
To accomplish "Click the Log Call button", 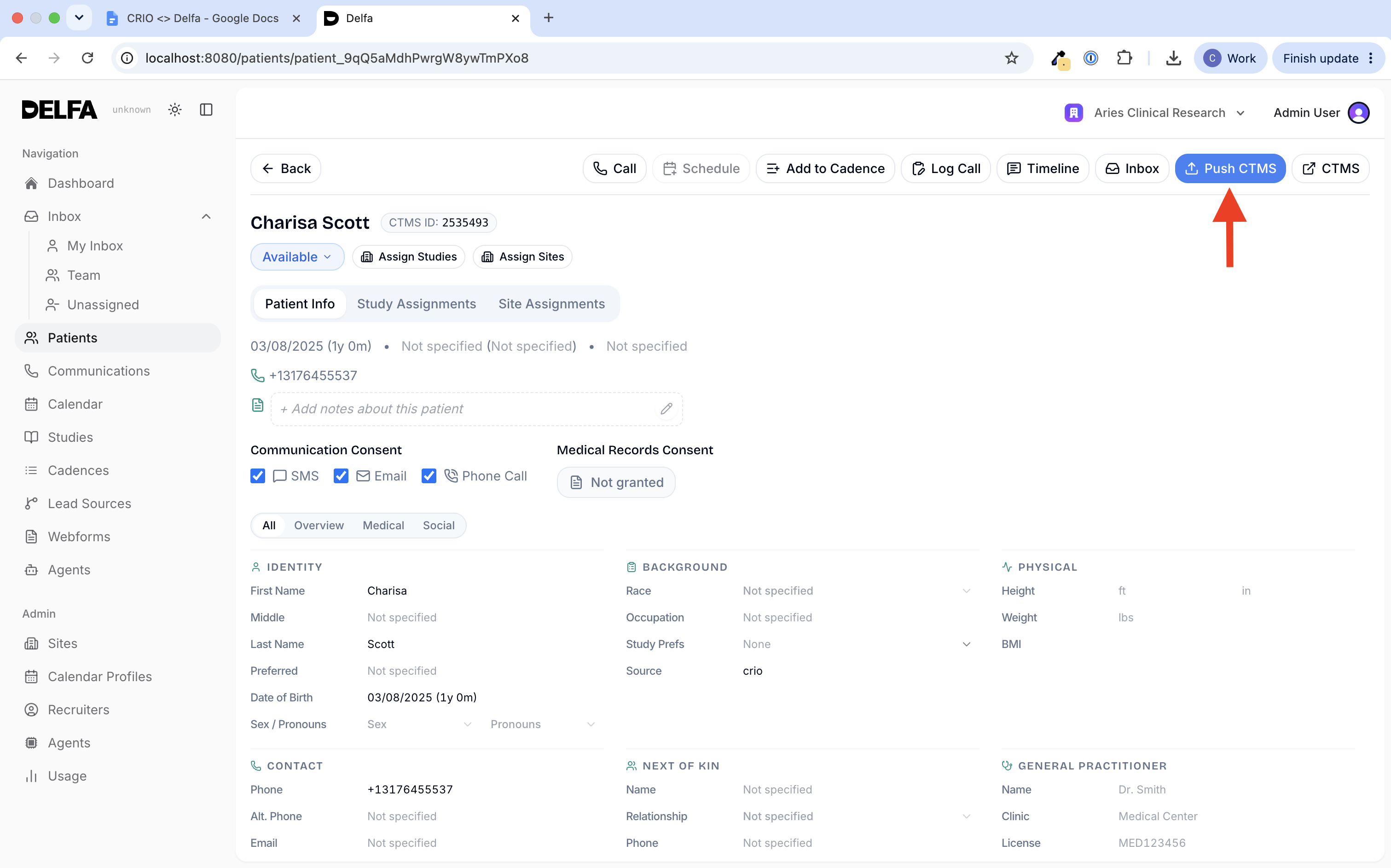I will point(945,168).
